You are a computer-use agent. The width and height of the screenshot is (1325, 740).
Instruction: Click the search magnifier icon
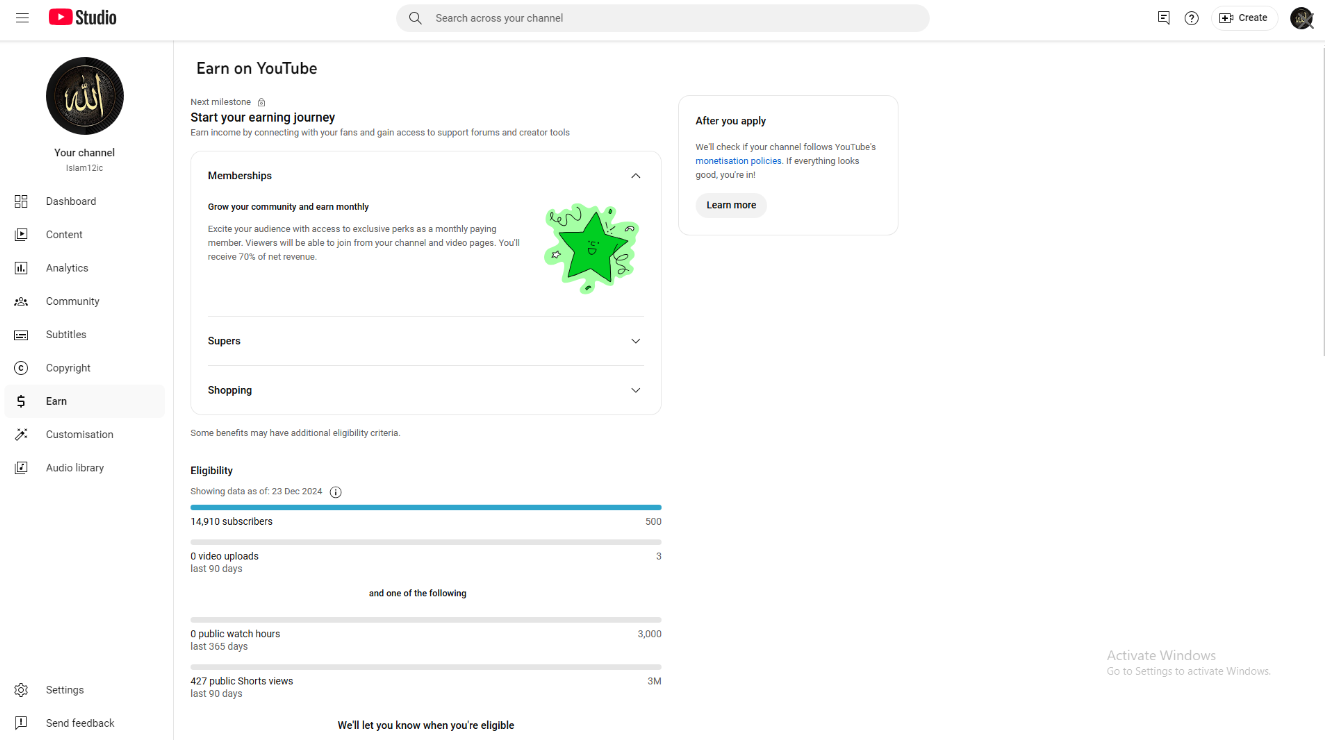click(415, 18)
